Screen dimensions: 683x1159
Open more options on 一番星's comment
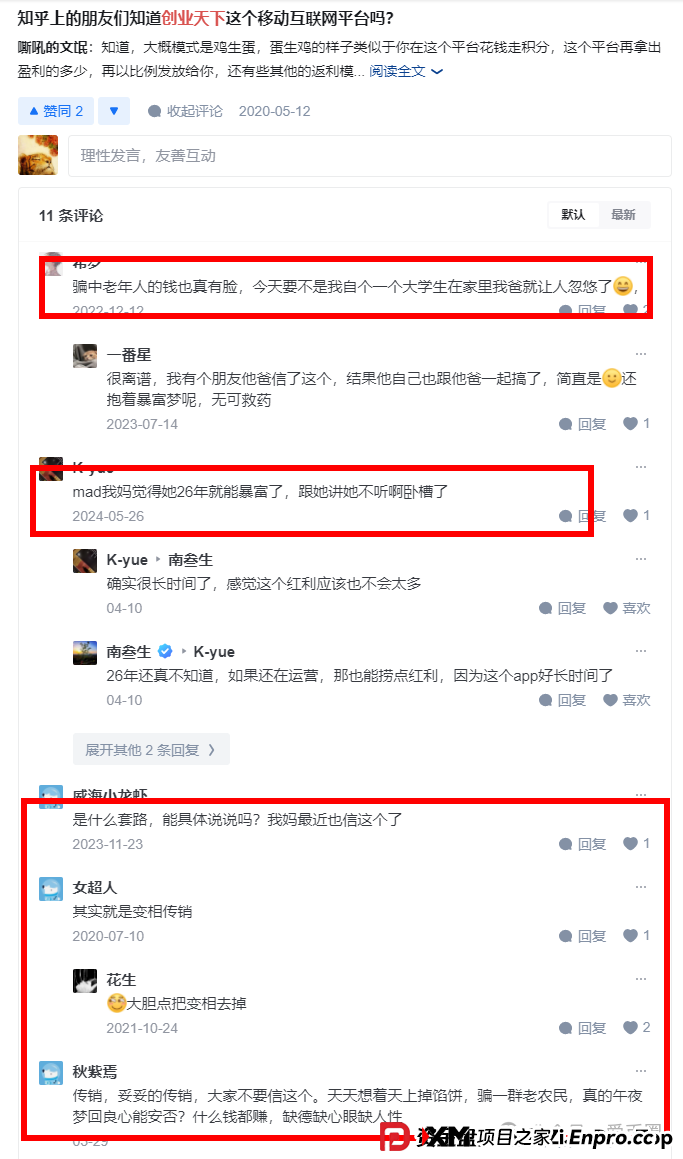click(x=641, y=355)
